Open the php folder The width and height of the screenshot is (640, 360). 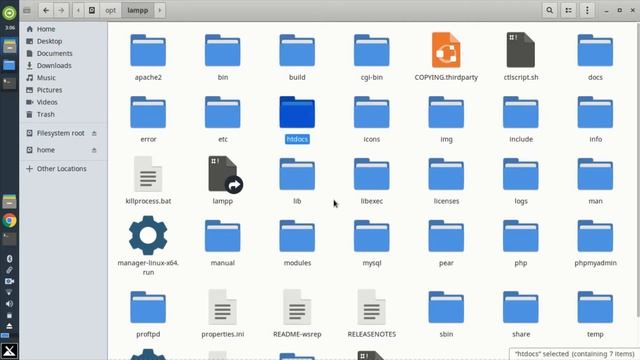point(521,236)
